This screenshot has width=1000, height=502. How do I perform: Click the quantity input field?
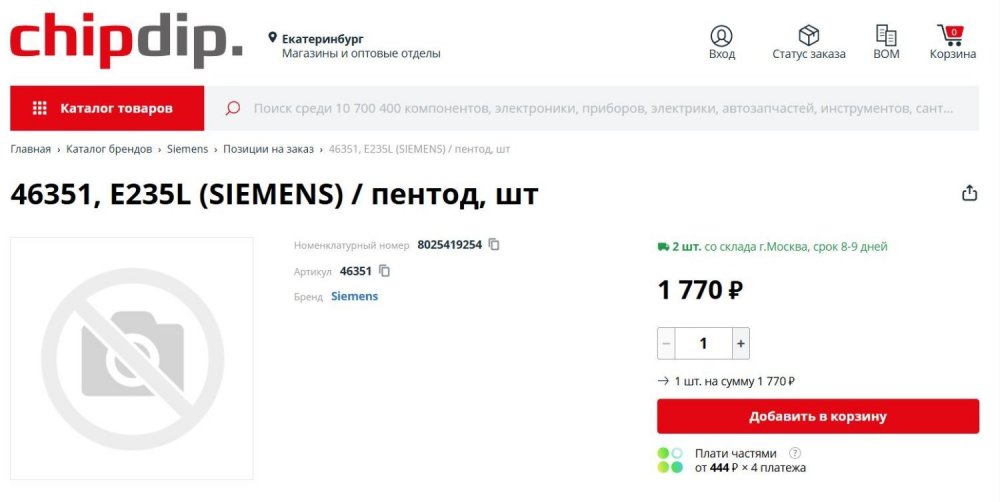click(703, 343)
